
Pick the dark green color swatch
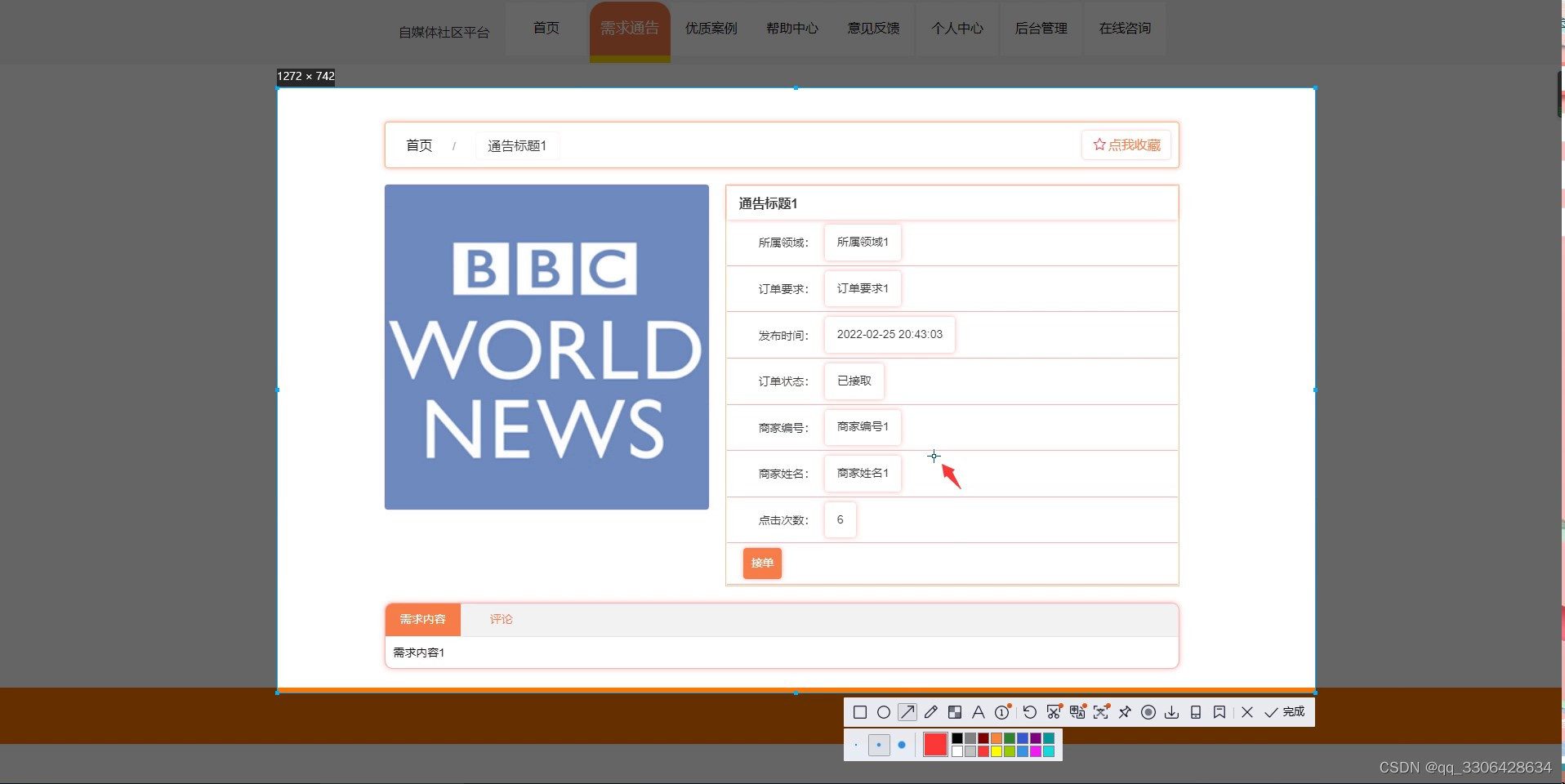tap(1010, 738)
